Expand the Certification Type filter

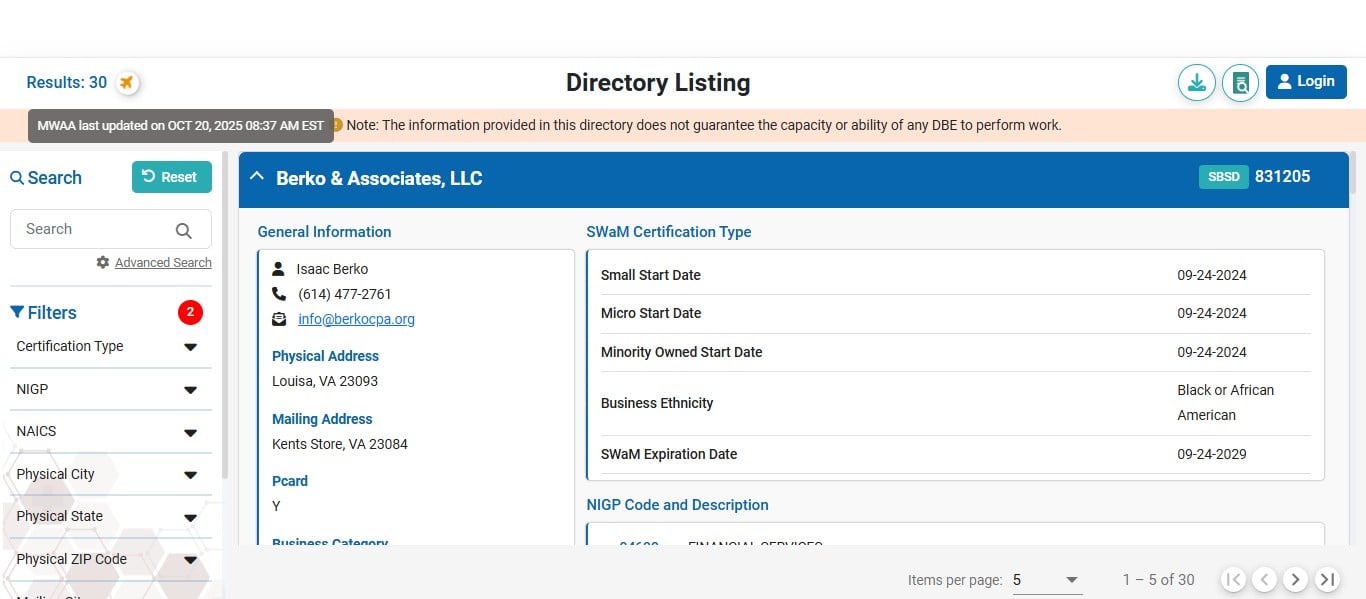(110, 347)
